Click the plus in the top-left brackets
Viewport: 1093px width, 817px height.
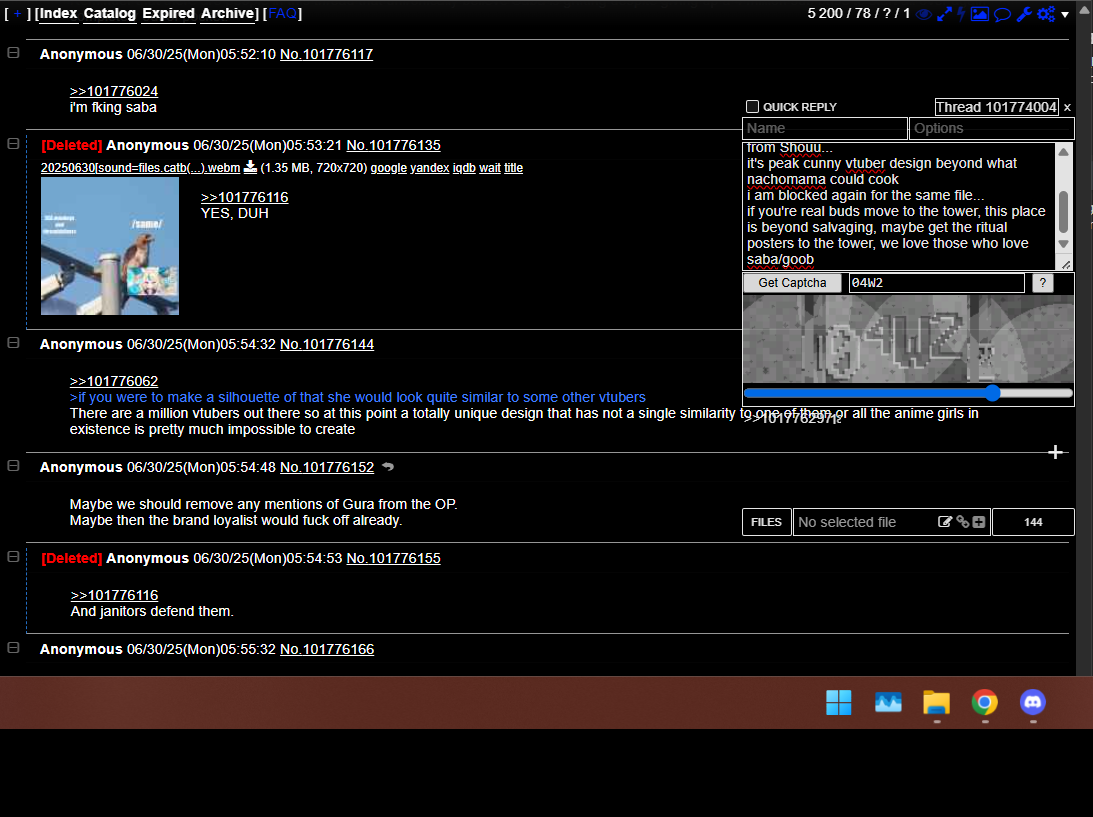[17, 13]
